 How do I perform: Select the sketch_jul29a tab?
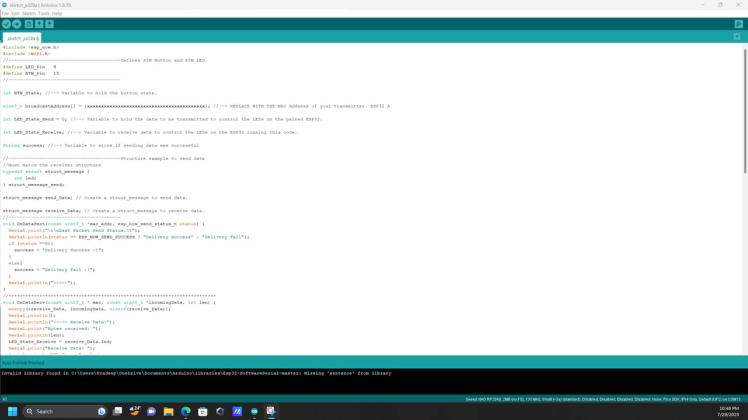coord(22,38)
